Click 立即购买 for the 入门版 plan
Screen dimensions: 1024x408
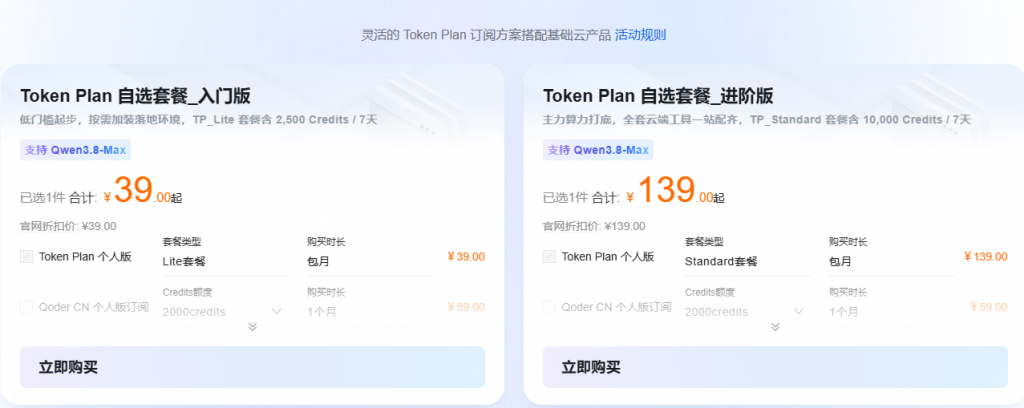(x=253, y=367)
